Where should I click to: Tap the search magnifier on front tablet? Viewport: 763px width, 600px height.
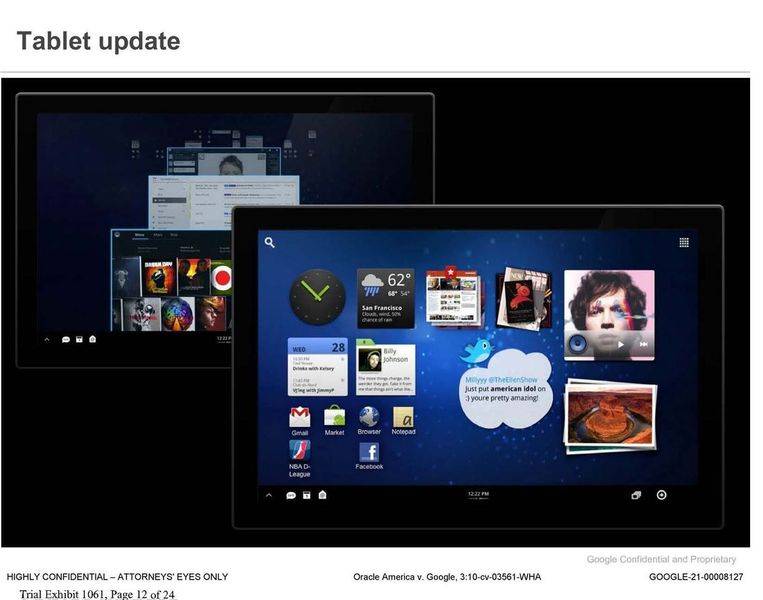(x=270, y=242)
